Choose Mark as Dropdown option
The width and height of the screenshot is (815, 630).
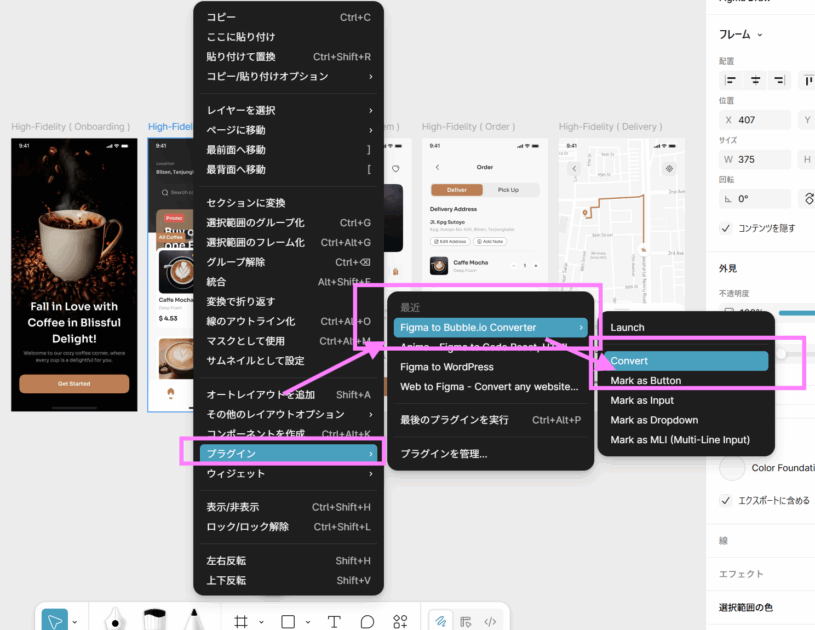coord(686,420)
